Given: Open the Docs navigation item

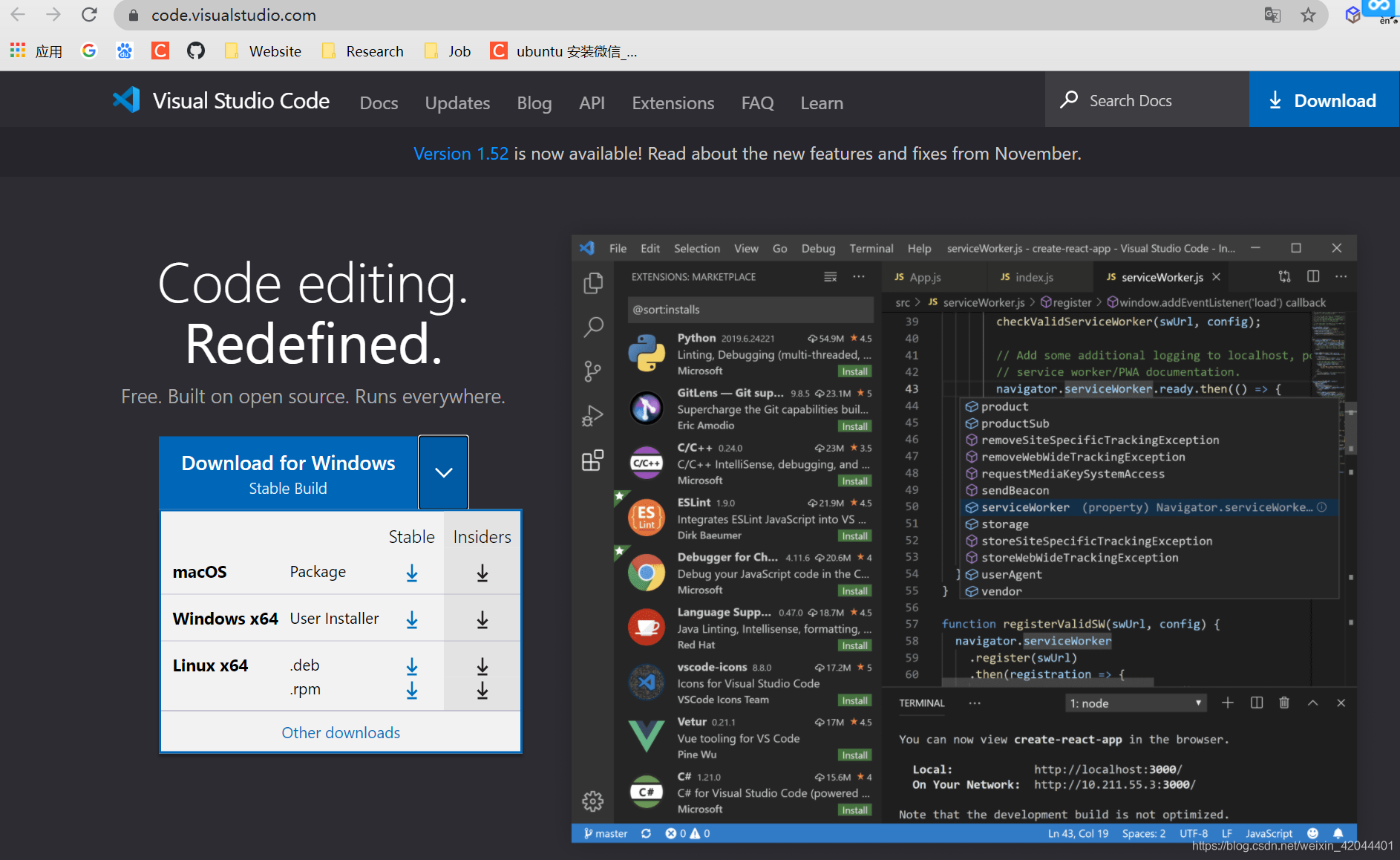Looking at the screenshot, I should (379, 102).
